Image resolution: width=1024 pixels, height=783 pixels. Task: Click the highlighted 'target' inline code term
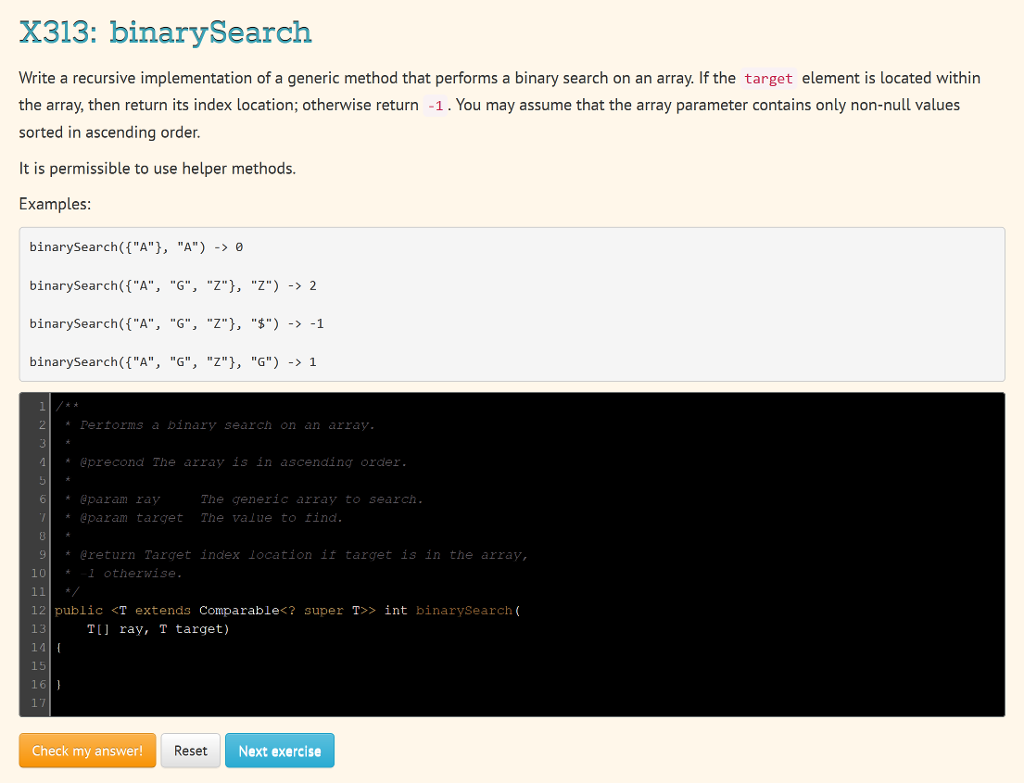[769, 77]
